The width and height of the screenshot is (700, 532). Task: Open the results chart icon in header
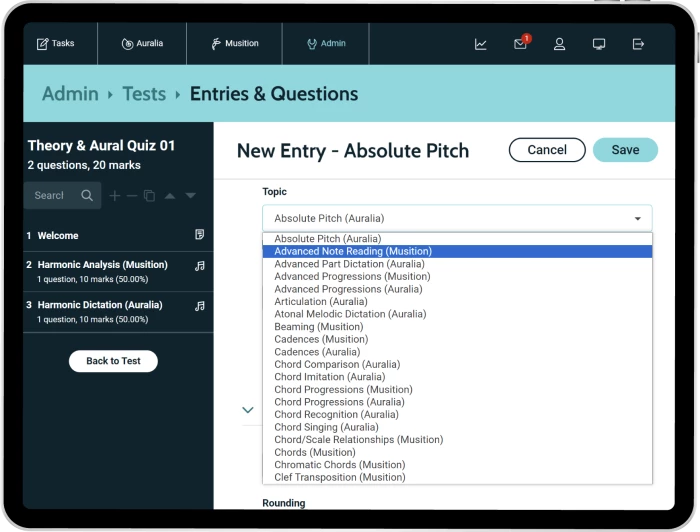click(x=481, y=44)
